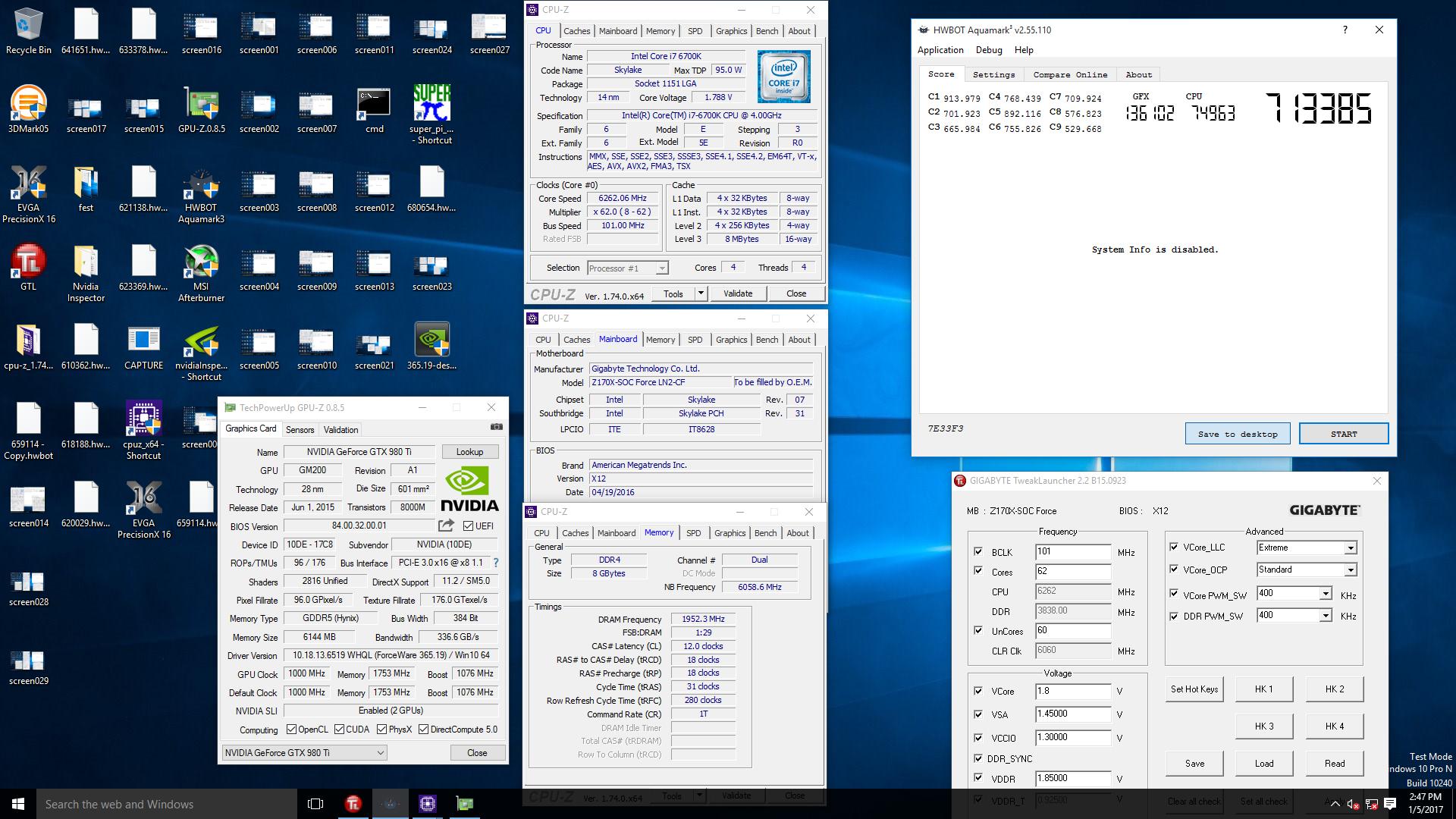Open the Nvidia Inspector folder icon

coord(86,275)
